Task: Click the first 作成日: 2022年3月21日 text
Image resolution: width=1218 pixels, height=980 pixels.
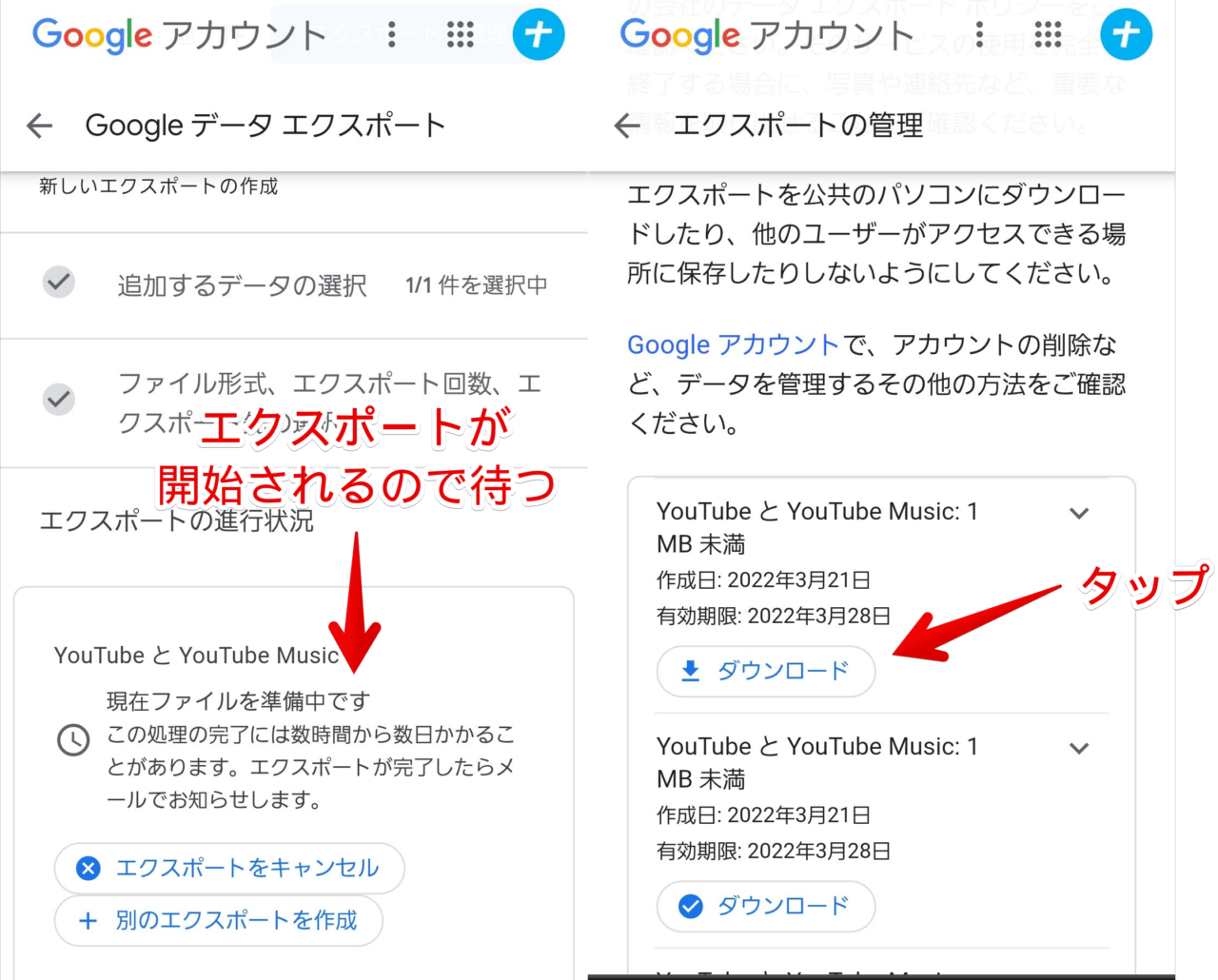Action: point(764,579)
